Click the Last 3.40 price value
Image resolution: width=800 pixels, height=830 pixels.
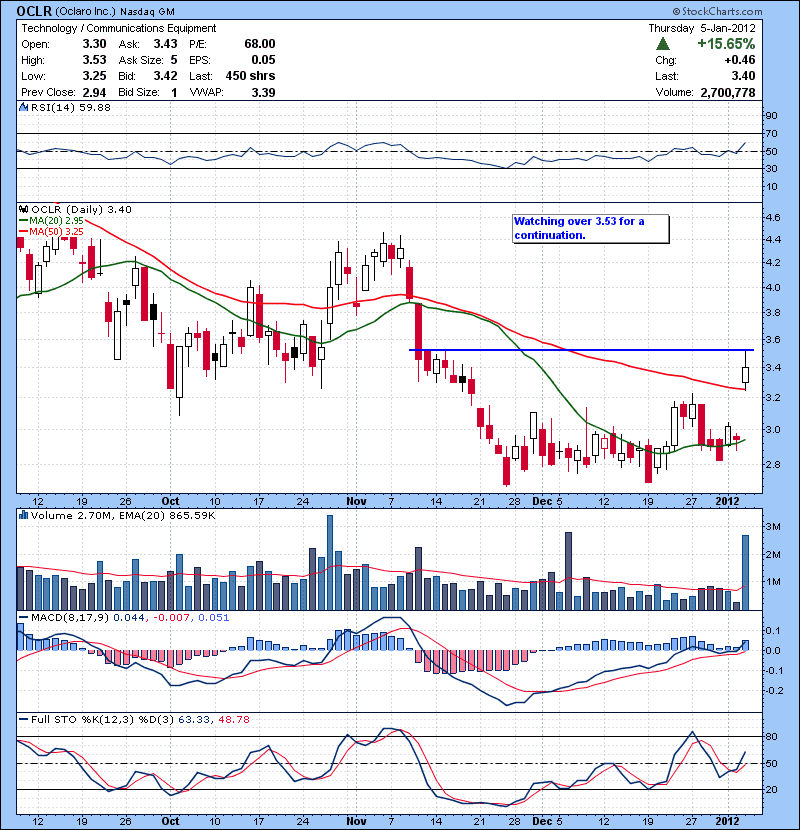click(x=743, y=76)
